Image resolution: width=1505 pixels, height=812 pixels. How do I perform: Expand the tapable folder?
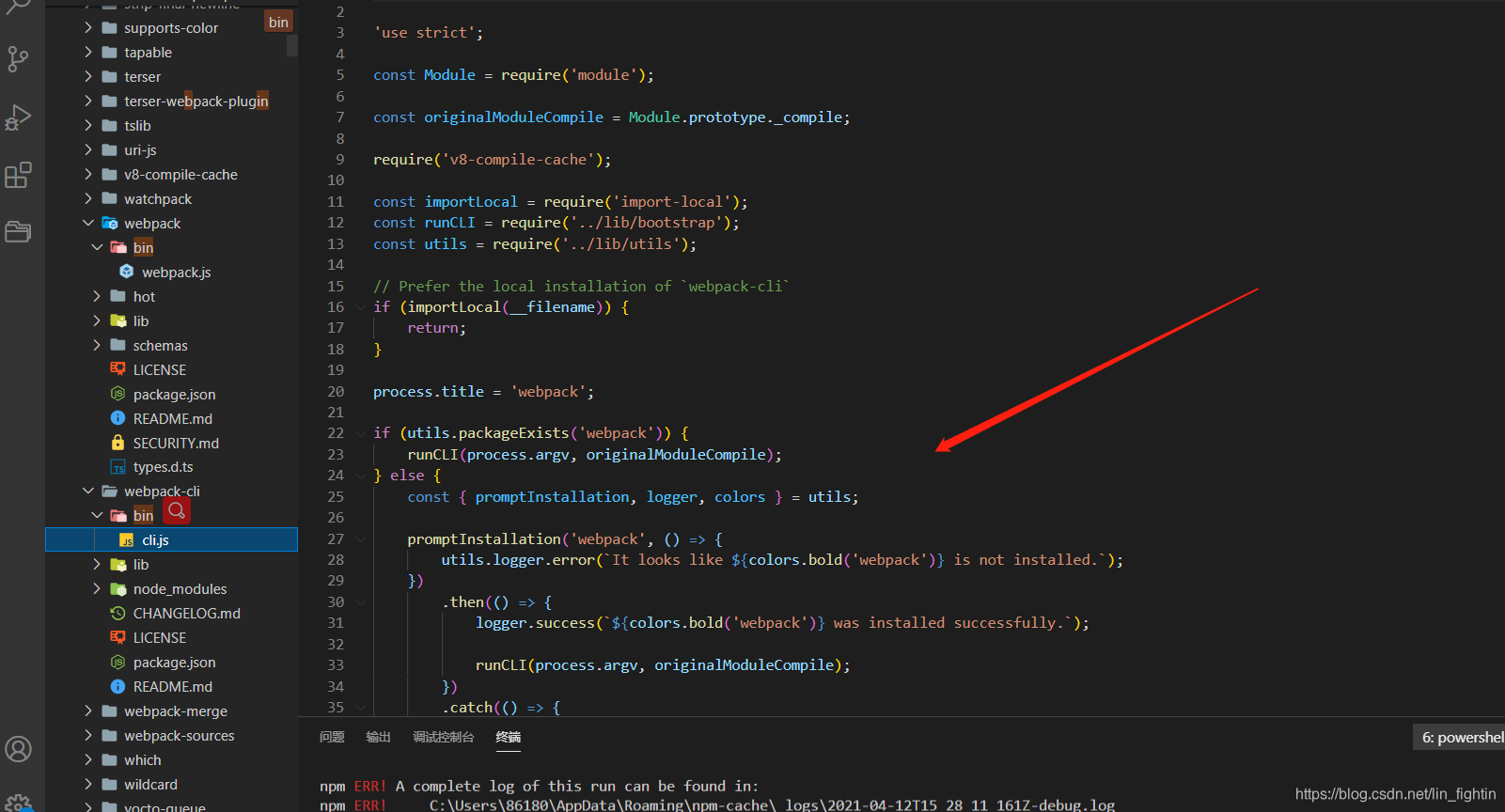coord(88,52)
